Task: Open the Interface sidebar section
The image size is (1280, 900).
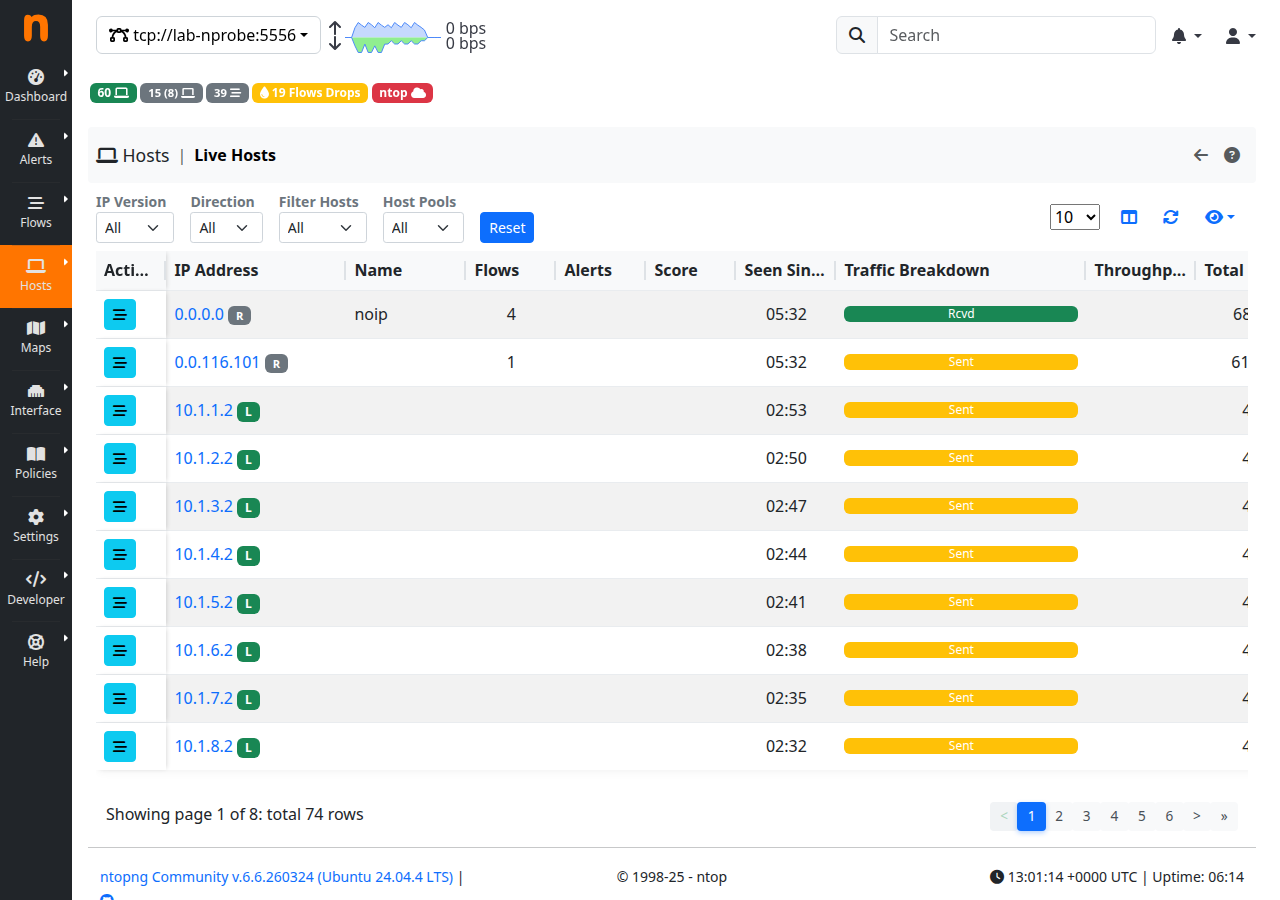Action: coord(36,399)
